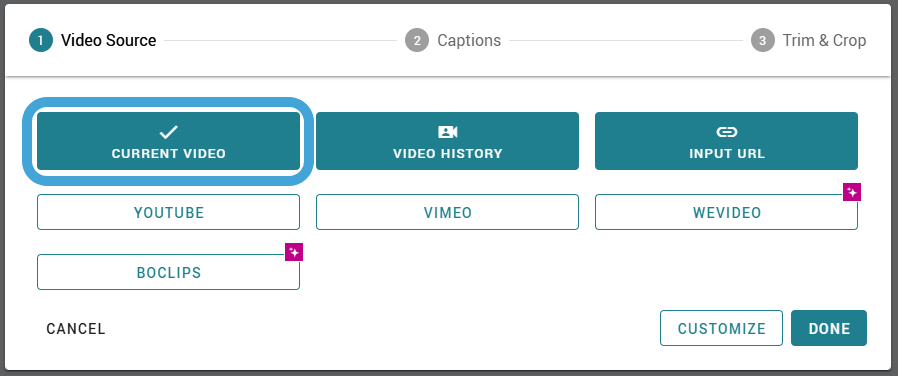Screen dimensions: 898x376
Task: Open the Customize options
Action: [721, 328]
